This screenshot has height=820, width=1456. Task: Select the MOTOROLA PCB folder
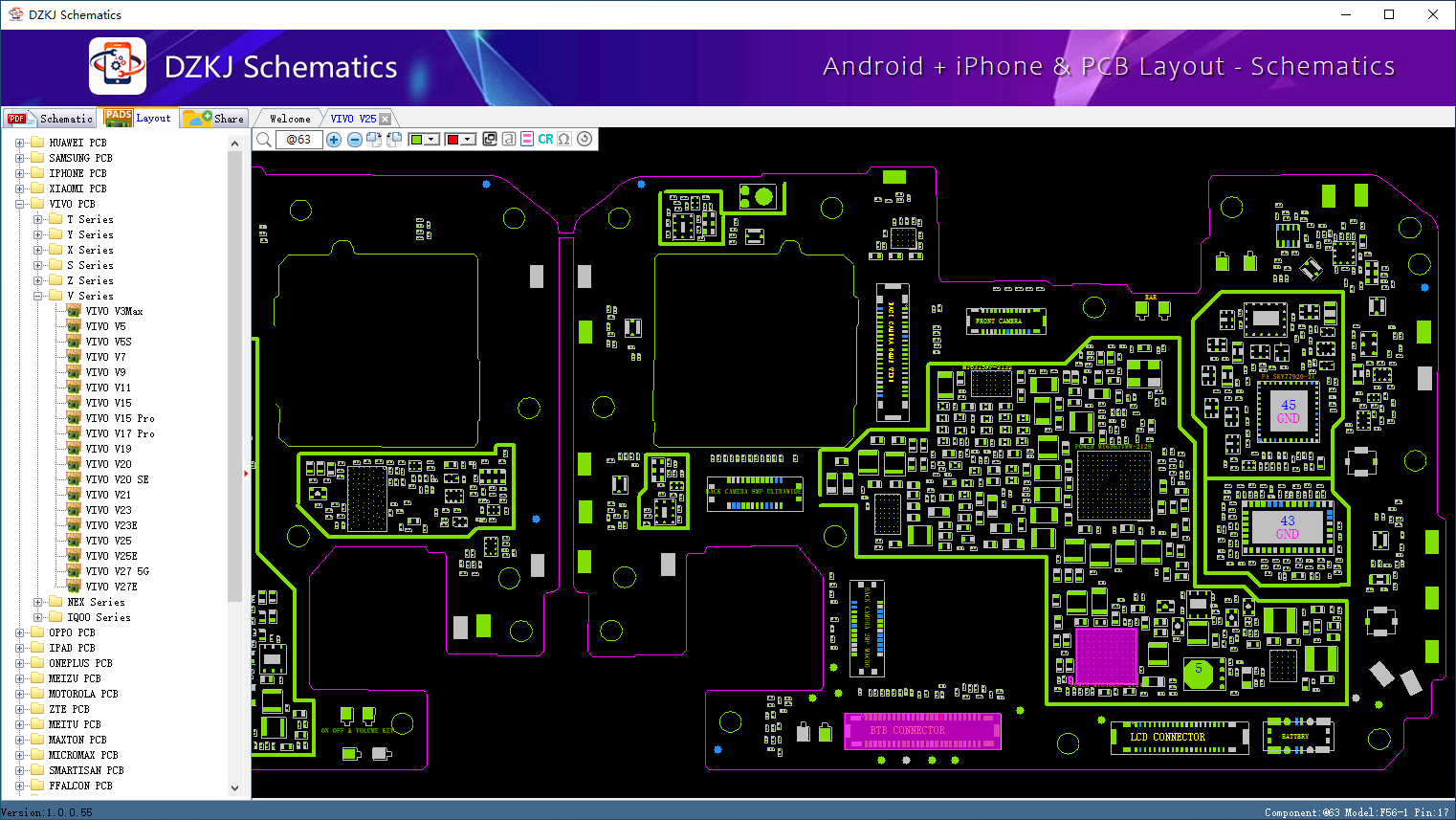pos(83,694)
